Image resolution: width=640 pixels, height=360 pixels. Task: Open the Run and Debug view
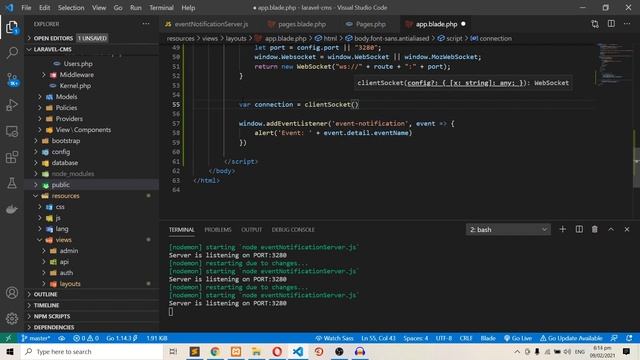pos(12,105)
